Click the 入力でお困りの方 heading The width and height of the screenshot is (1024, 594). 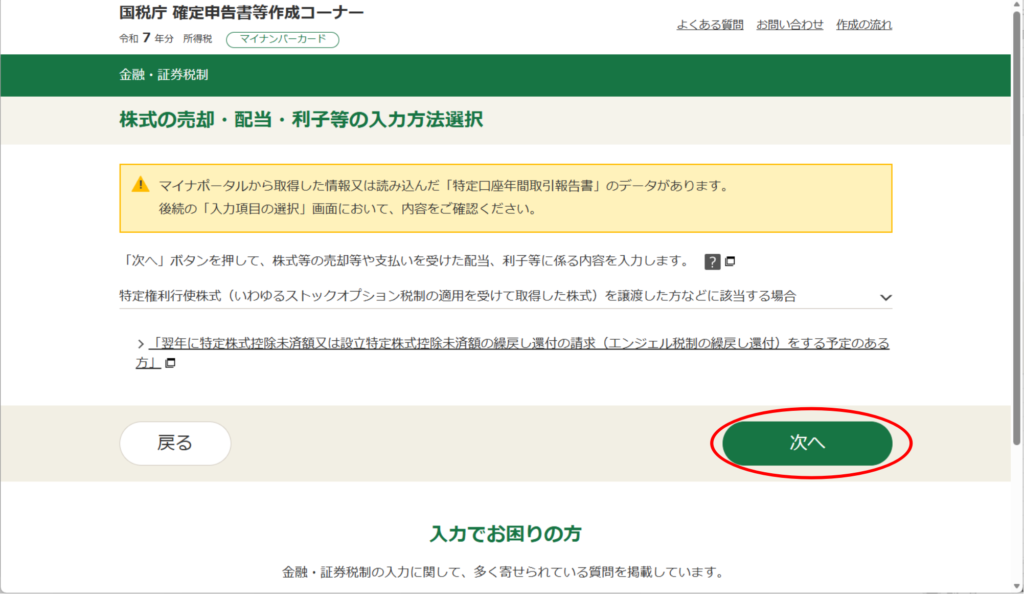pos(506,533)
